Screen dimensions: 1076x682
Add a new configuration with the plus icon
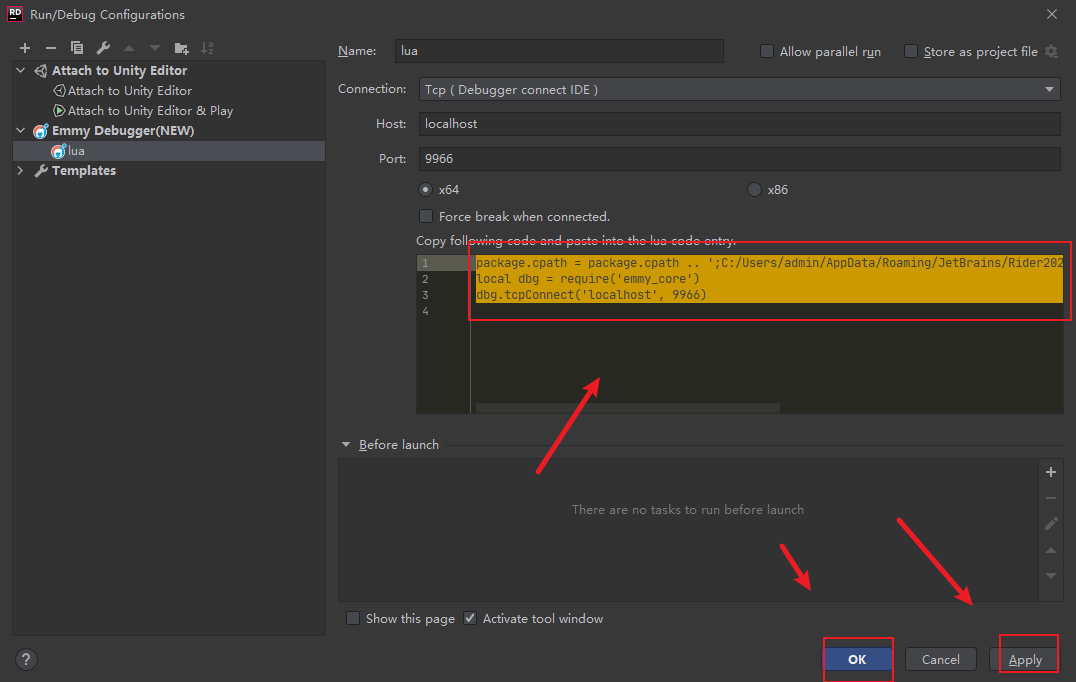pos(25,48)
